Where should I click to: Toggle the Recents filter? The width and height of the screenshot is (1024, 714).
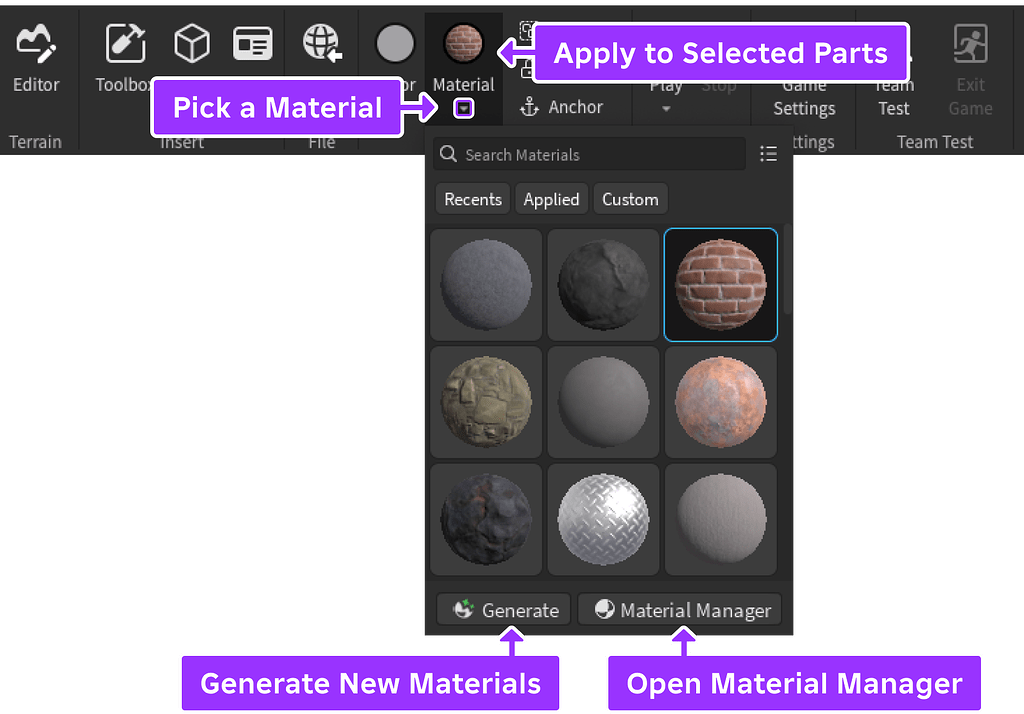472,198
